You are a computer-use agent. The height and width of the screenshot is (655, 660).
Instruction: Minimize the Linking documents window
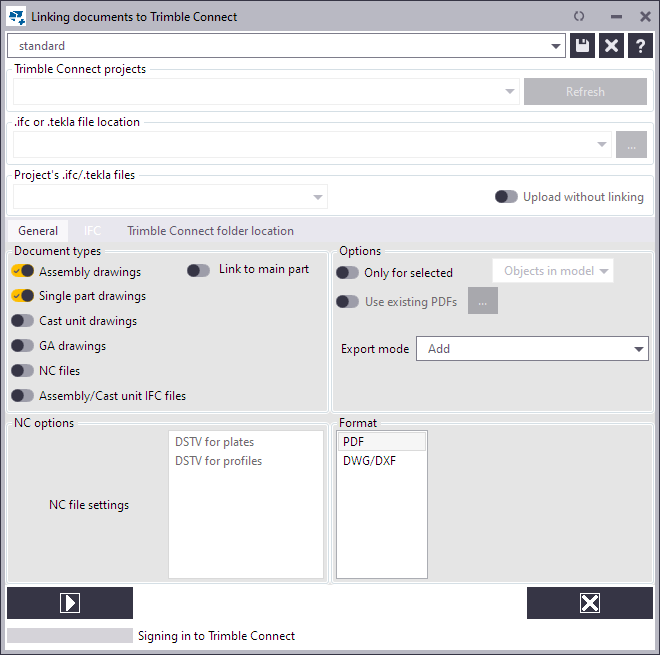pos(616,17)
